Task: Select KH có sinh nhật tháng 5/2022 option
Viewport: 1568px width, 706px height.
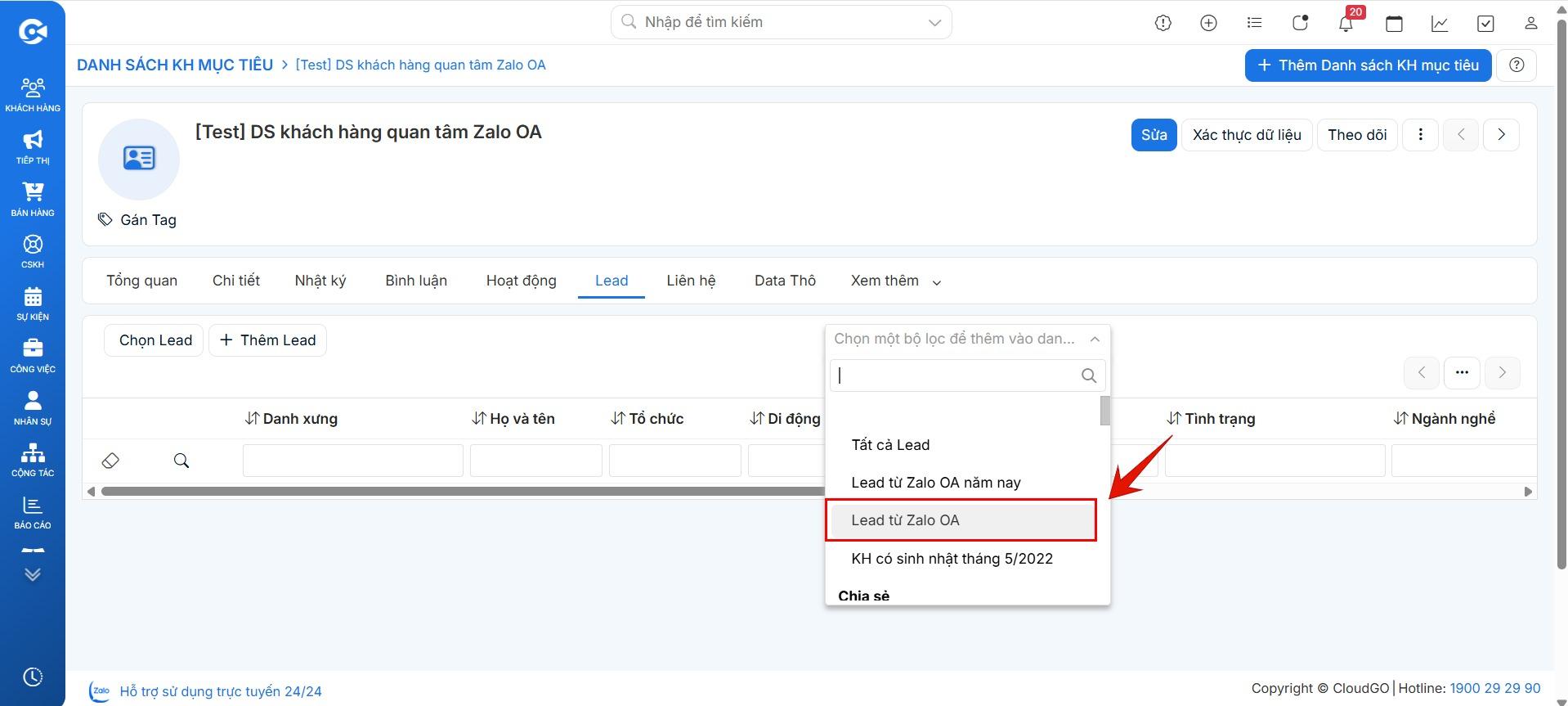Action: (x=961, y=559)
